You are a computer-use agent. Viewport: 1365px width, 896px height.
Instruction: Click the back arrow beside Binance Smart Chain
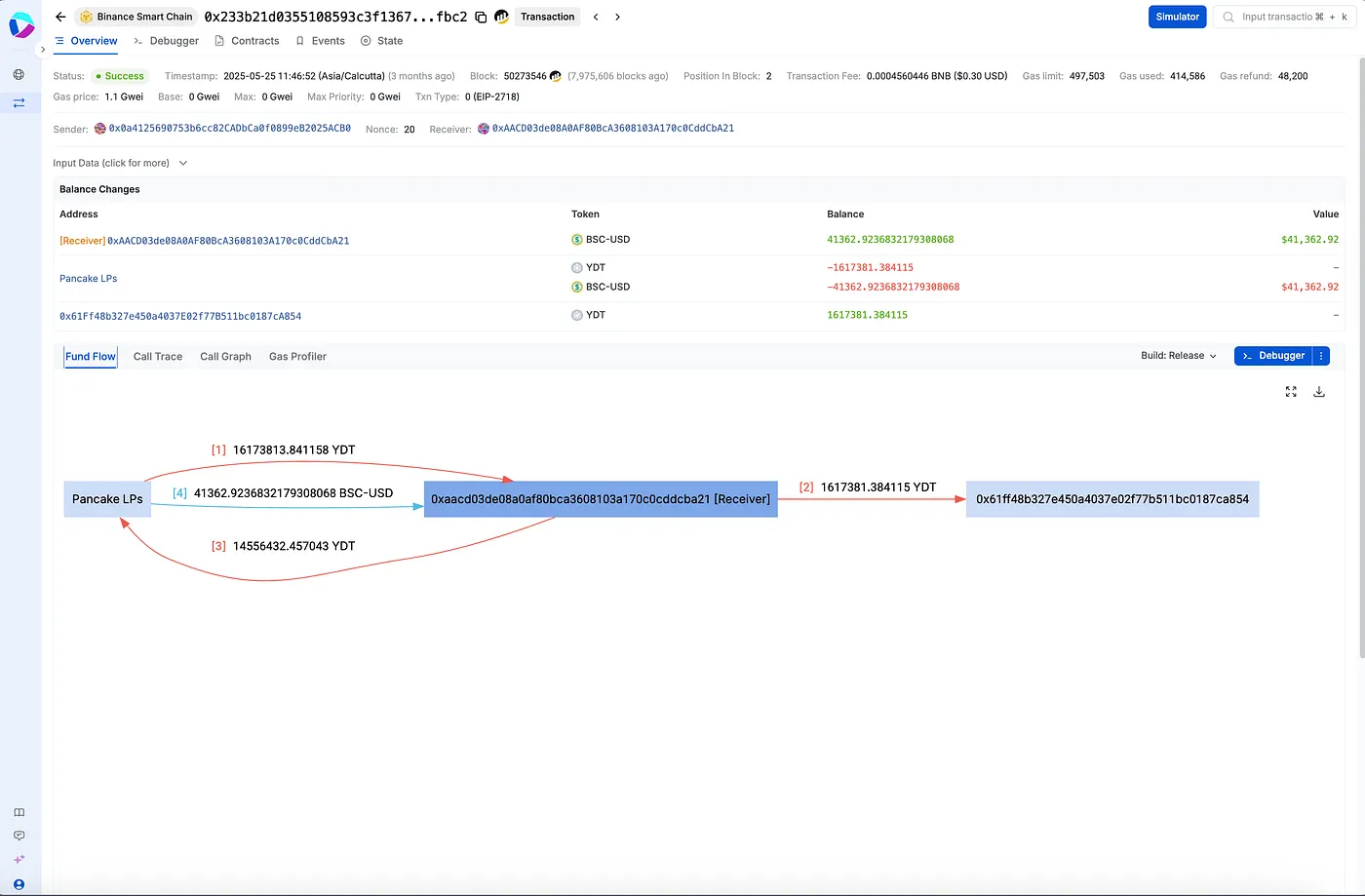pyautogui.click(x=60, y=17)
